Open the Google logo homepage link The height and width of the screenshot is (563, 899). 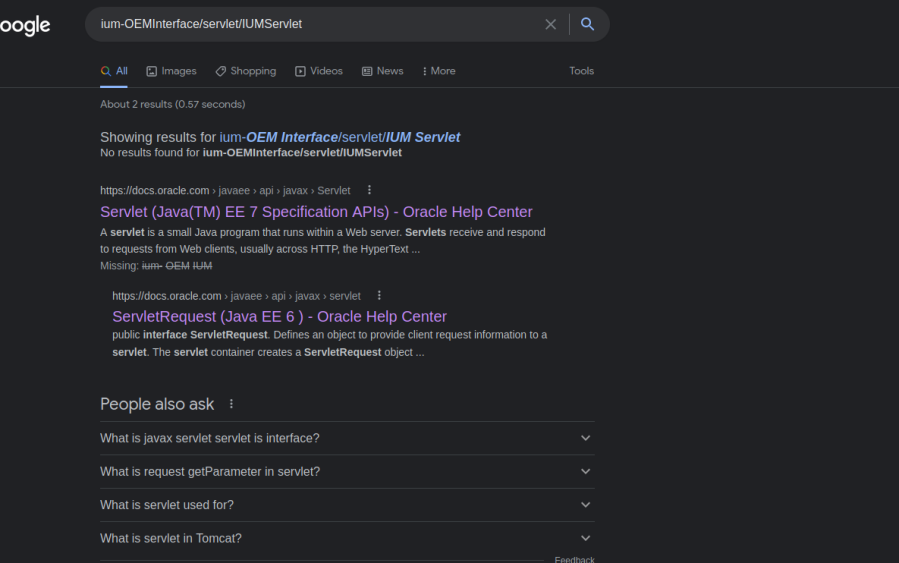coord(25,25)
